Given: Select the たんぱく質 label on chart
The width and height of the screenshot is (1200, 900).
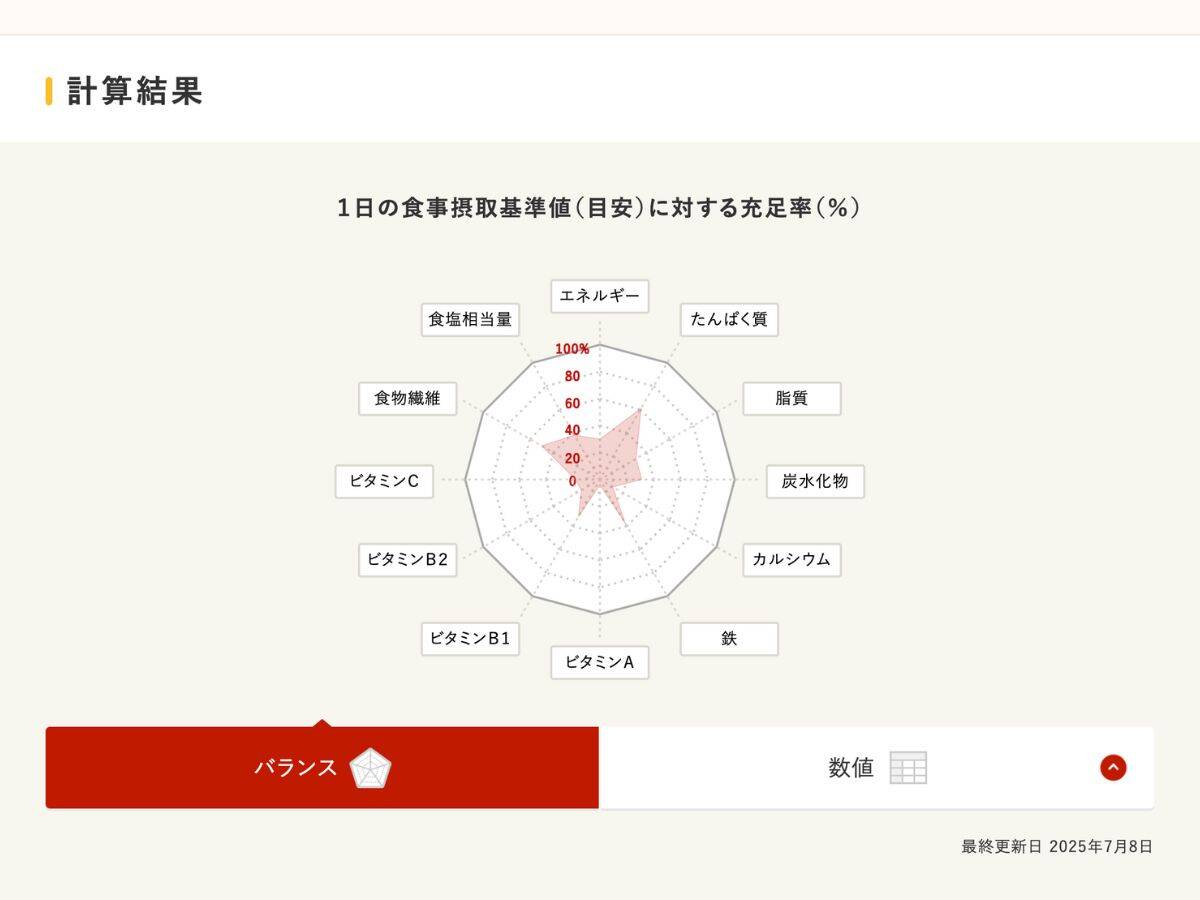Looking at the screenshot, I should 729,320.
